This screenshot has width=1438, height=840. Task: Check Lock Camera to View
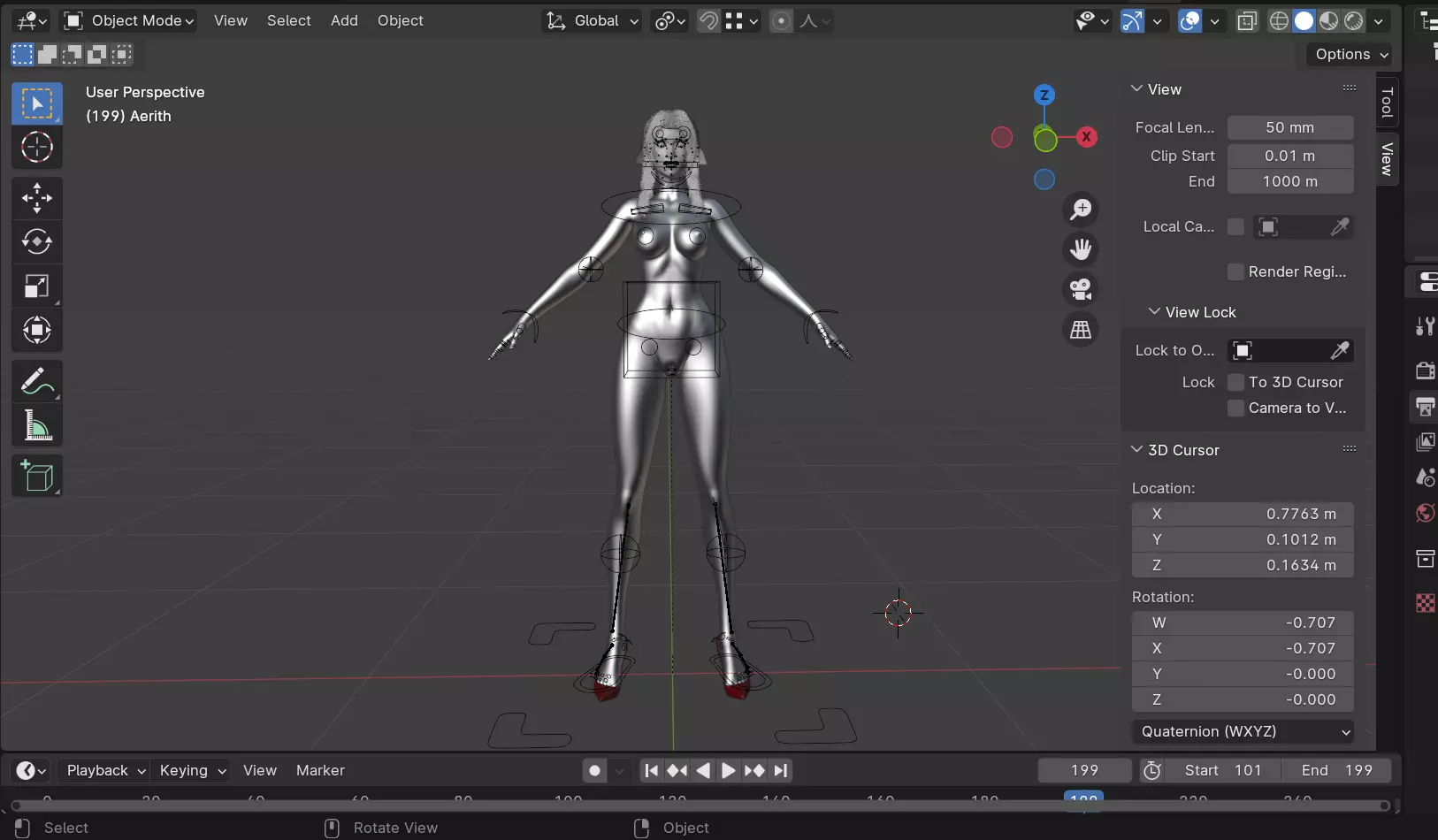point(1235,408)
